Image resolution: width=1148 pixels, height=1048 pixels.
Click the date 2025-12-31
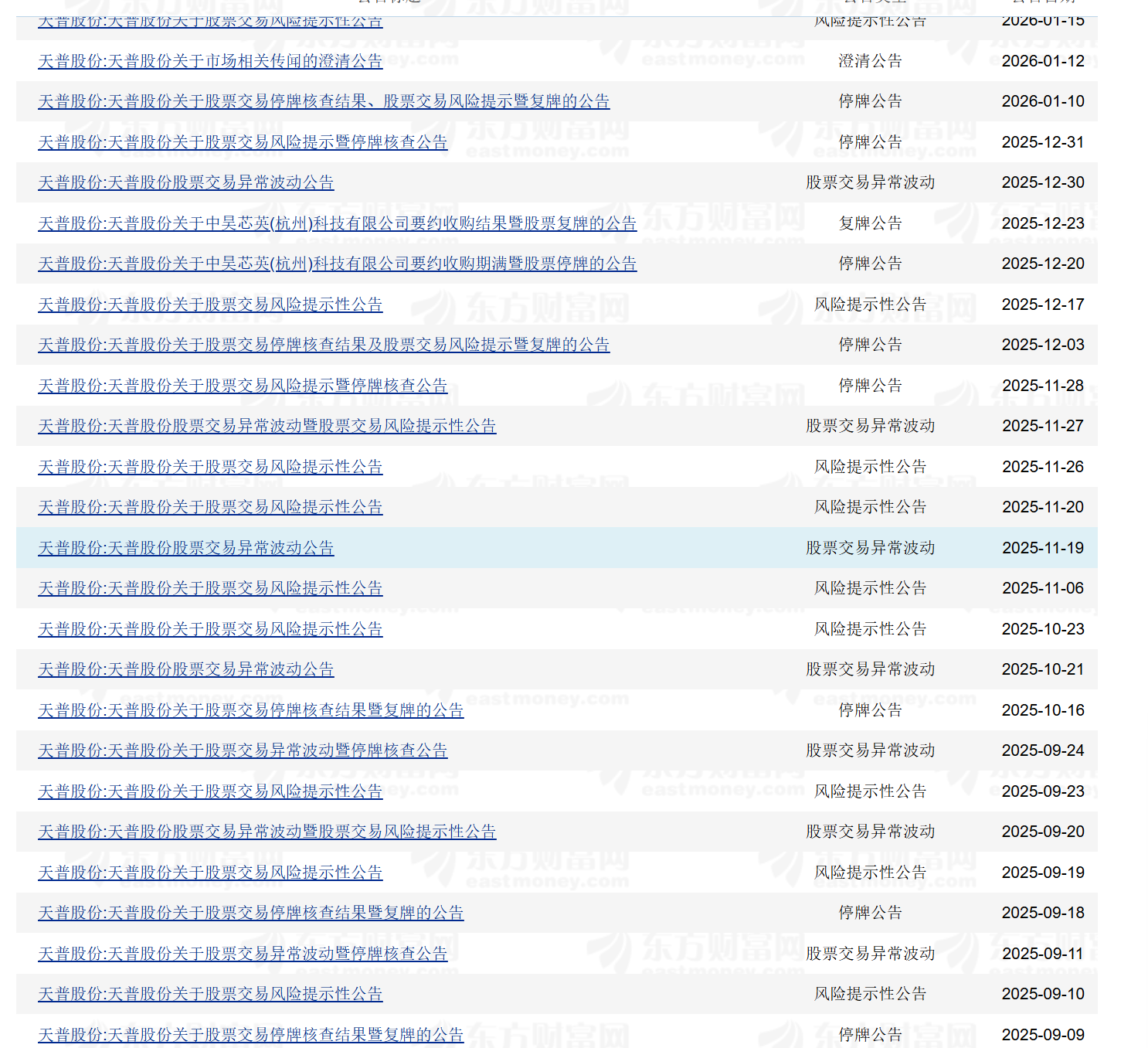(1043, 142)
